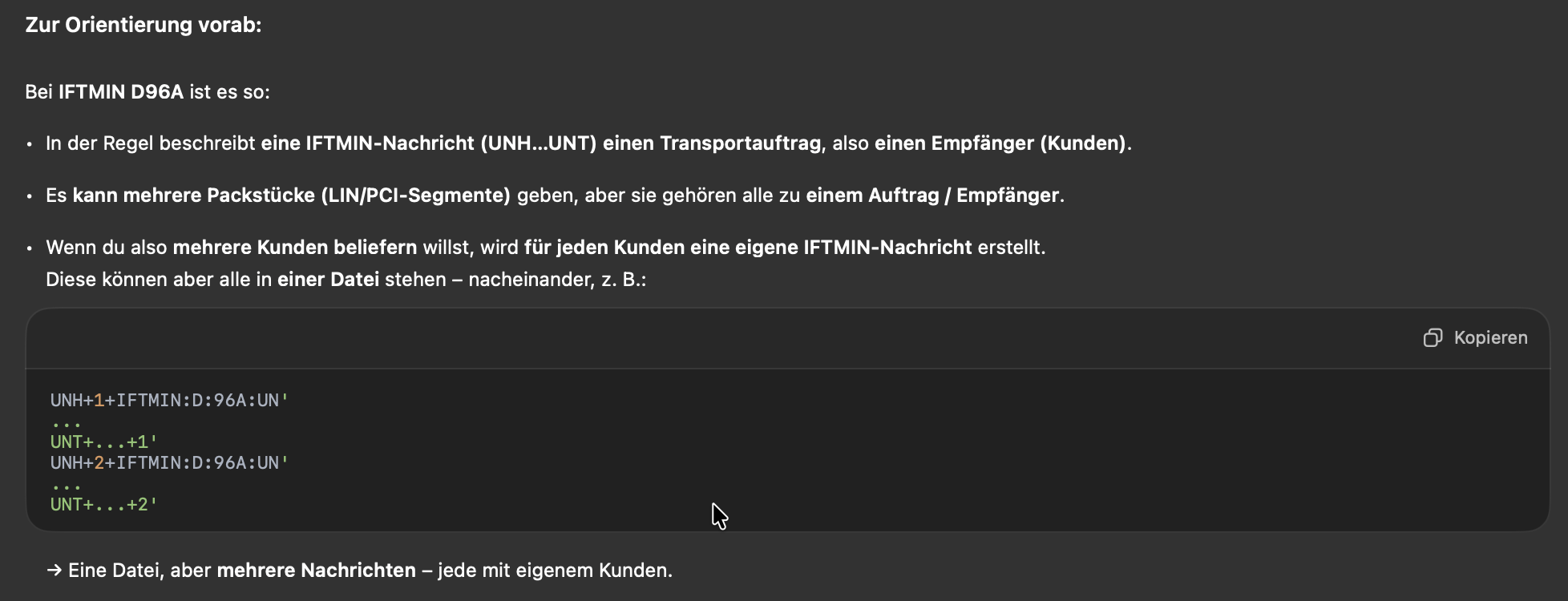Click the code line 'UNT+...+1''
The height and width of the screenshot is (601, 1568).
pyautogui.click(x=104, y=442)
